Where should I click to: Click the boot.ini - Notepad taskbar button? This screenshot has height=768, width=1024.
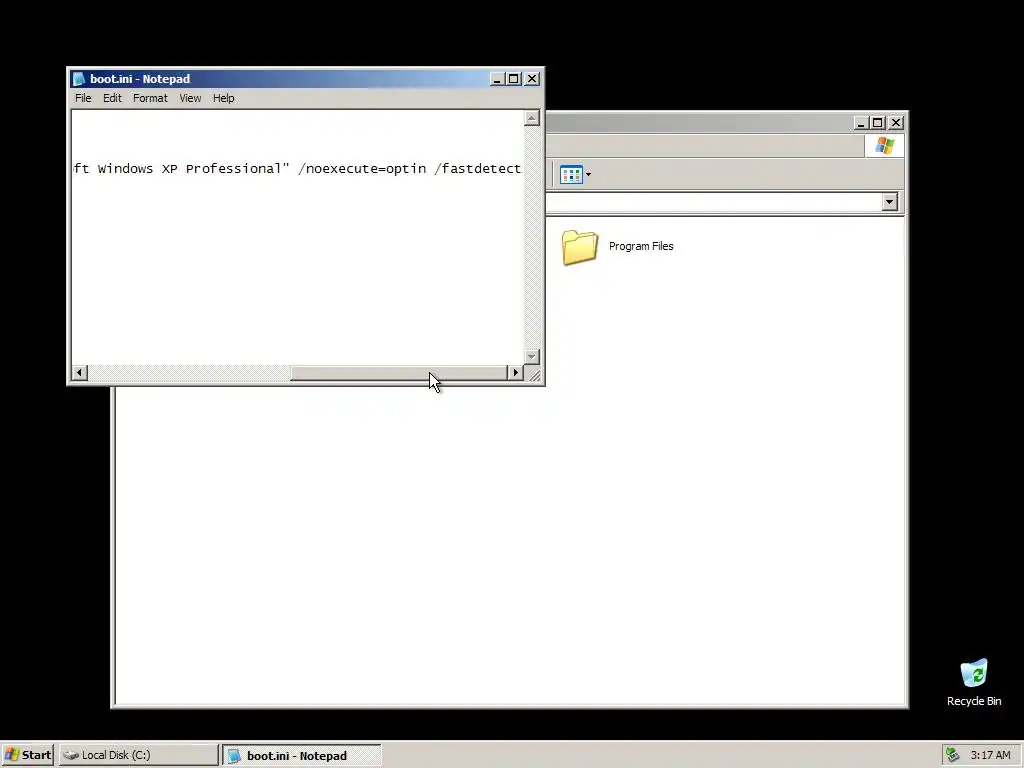(x=302, y=756)
